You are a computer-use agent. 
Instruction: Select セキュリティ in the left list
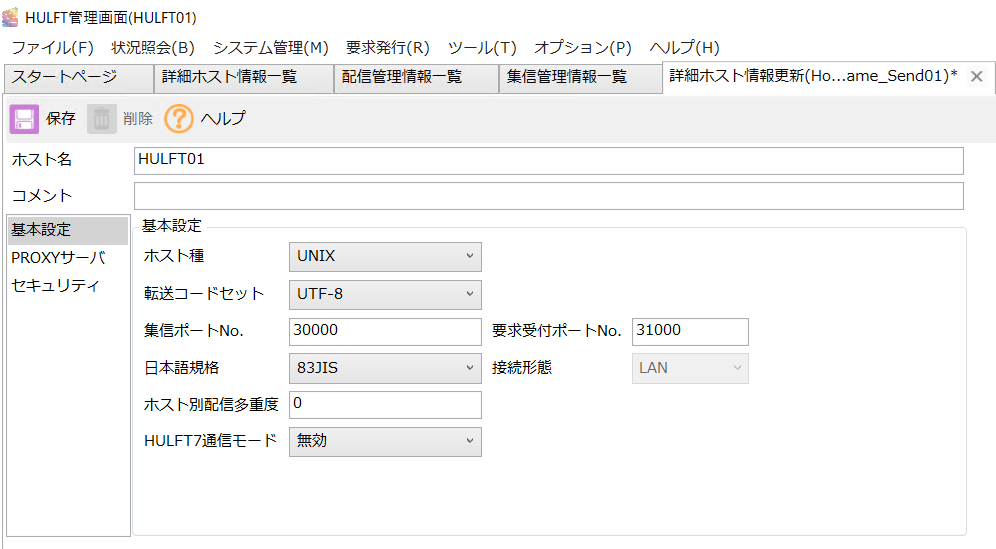(68, 286)
